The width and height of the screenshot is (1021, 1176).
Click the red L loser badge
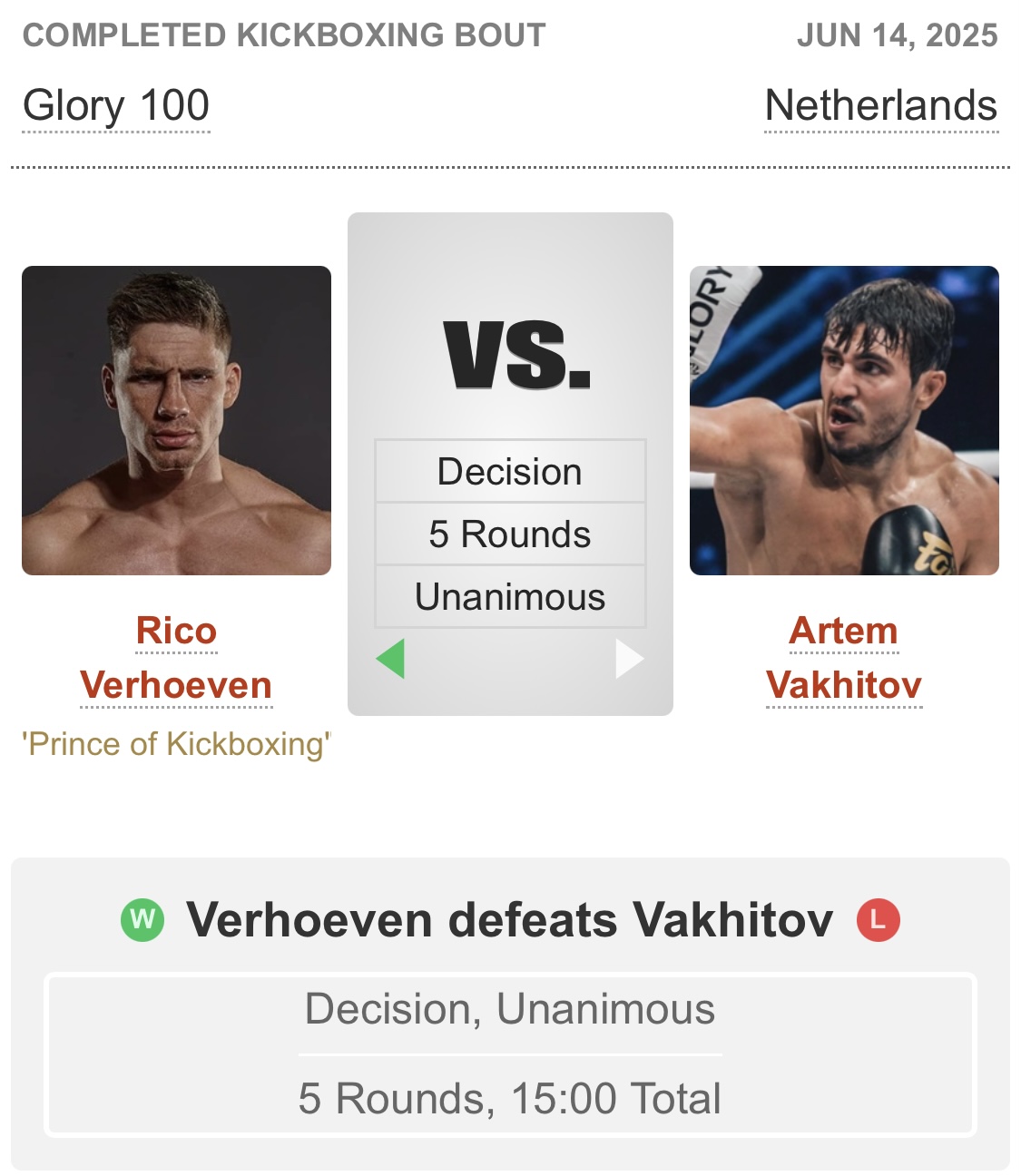(x=878, y=920)
